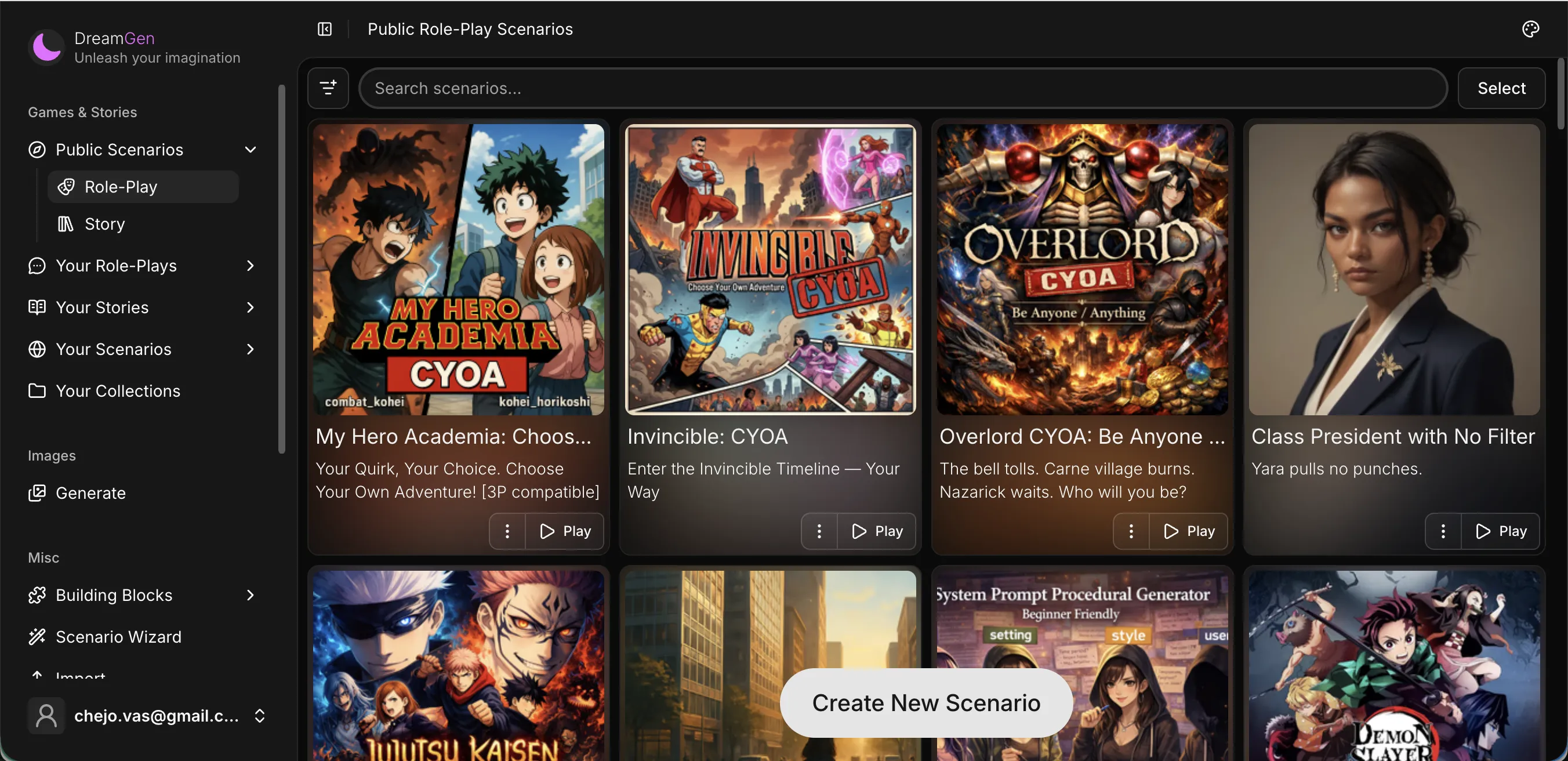Open the Class President portrait image
1568x761 pixels.
click(1395, 270)
